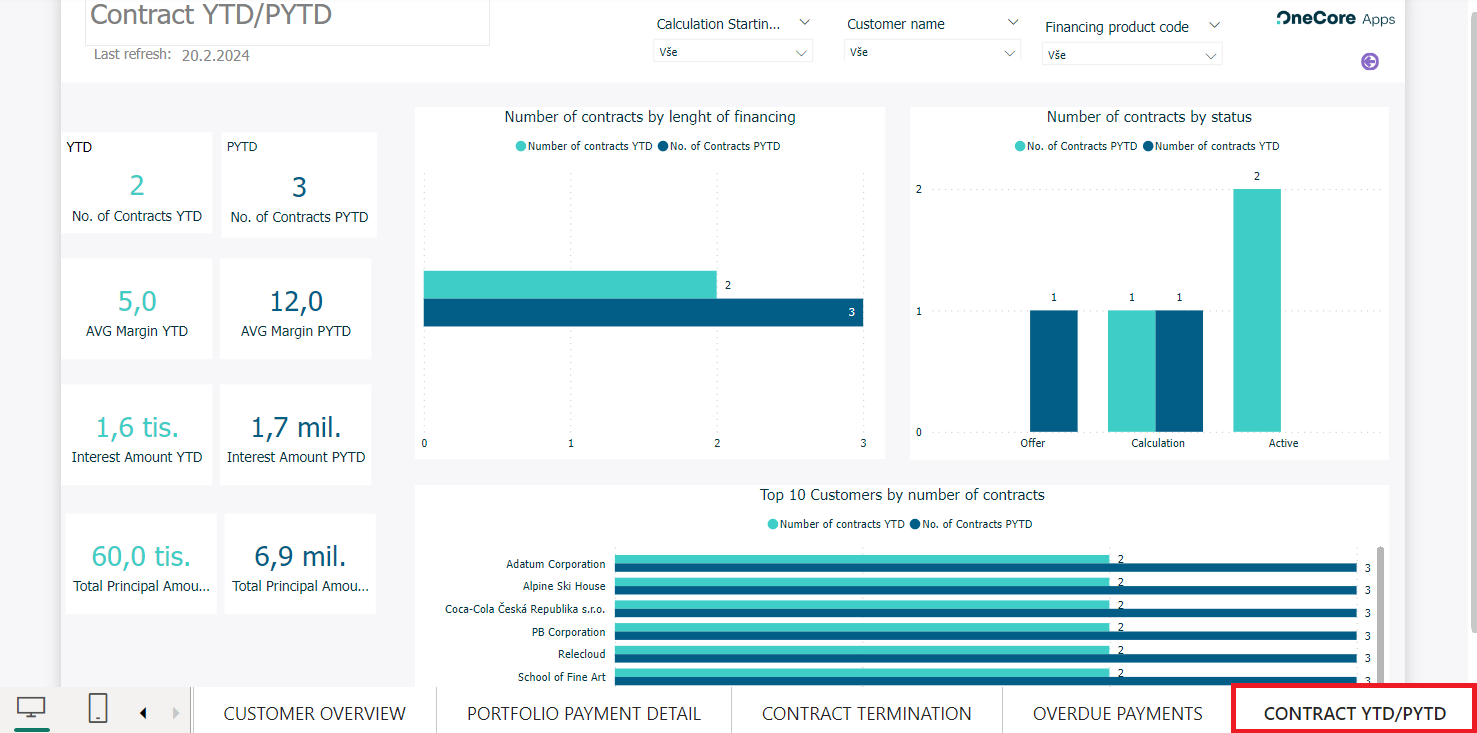Click the purple back arrow icon
1477x733 pixels.
pyautogui.click(x=1370, y=62)
